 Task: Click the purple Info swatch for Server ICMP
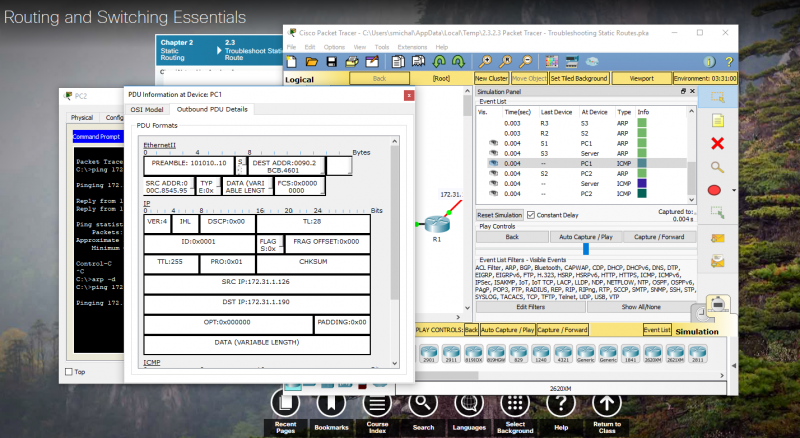[642, 183]
